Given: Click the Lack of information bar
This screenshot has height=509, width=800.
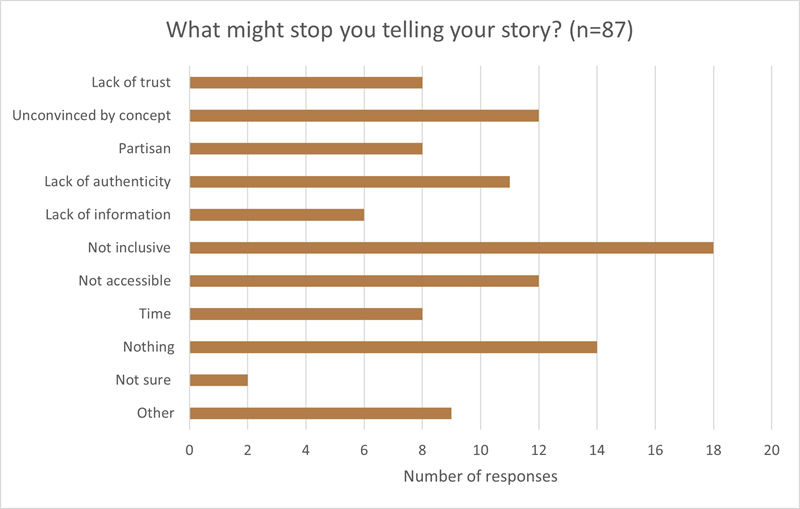Looking at the screenshot, I should point(277,215).
